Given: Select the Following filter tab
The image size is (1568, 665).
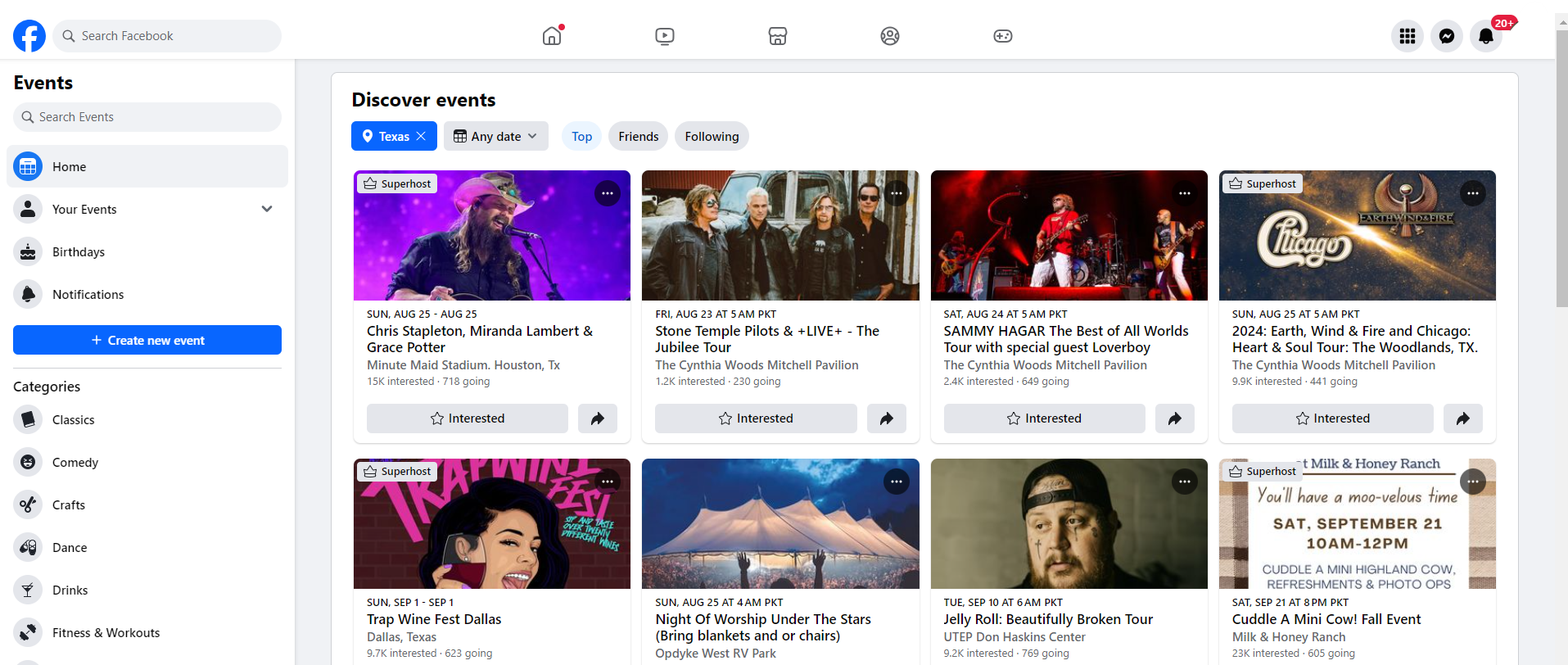Looking at the screenshot, I should point(712,136).
